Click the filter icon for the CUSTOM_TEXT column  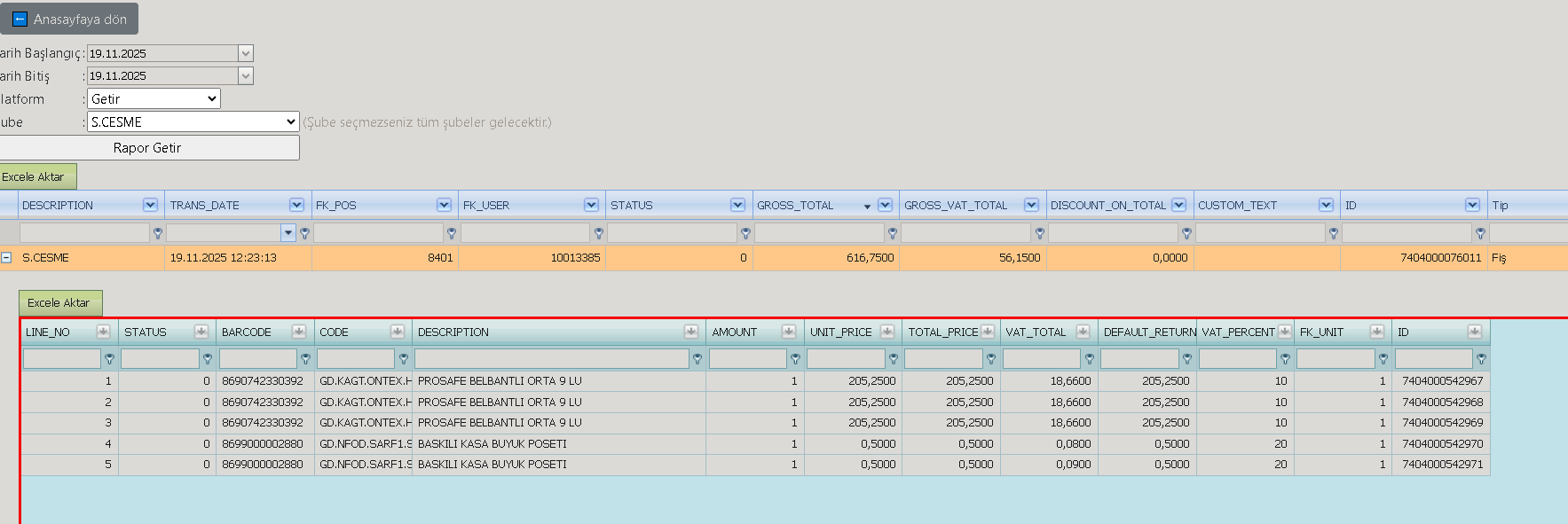1333,233
